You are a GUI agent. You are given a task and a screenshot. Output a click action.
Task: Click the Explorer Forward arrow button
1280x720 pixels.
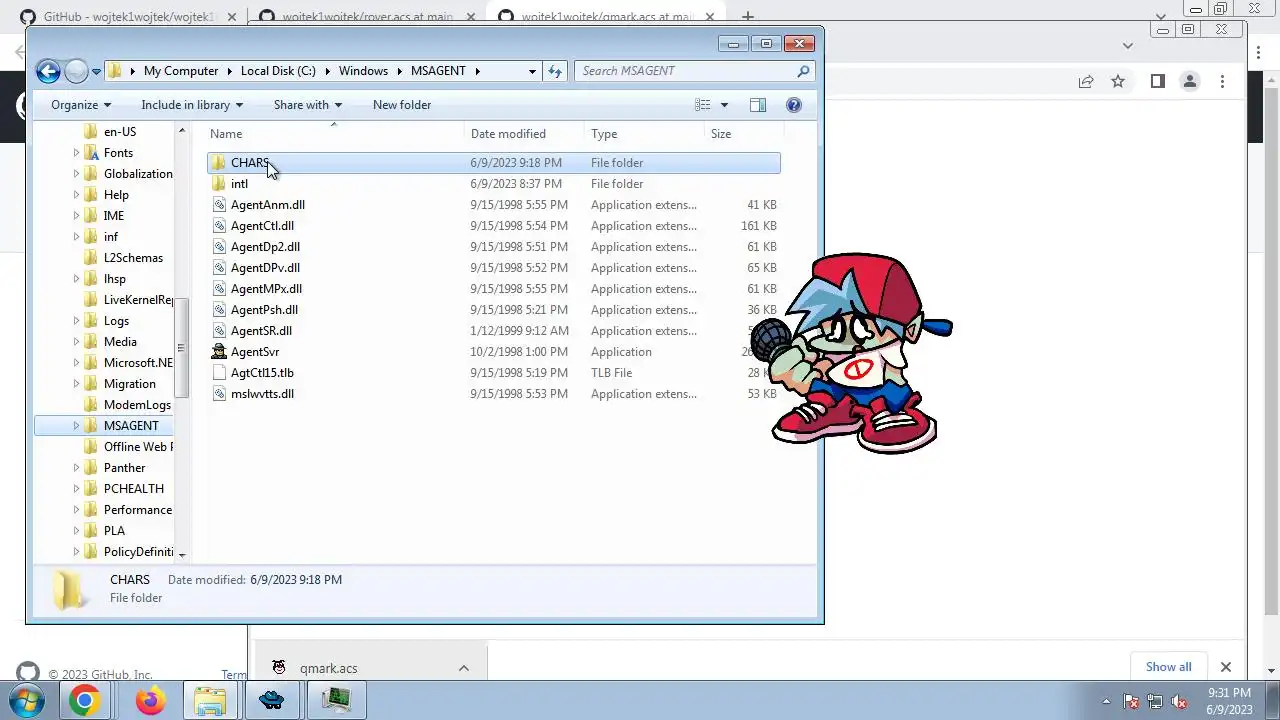tap(76, 71)
